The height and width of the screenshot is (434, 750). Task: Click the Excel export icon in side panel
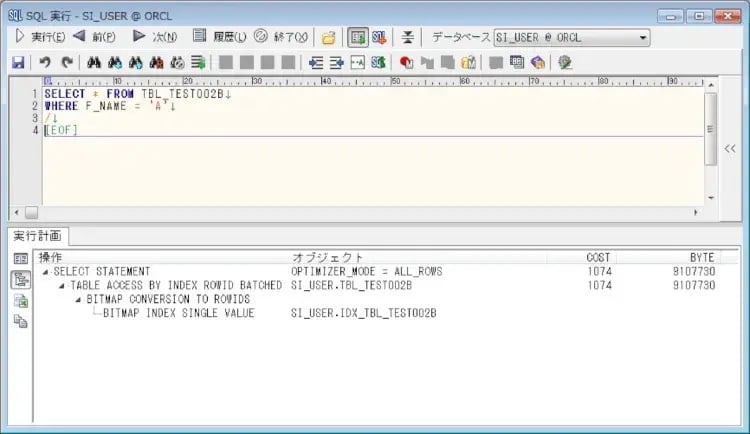click(20, 301)
